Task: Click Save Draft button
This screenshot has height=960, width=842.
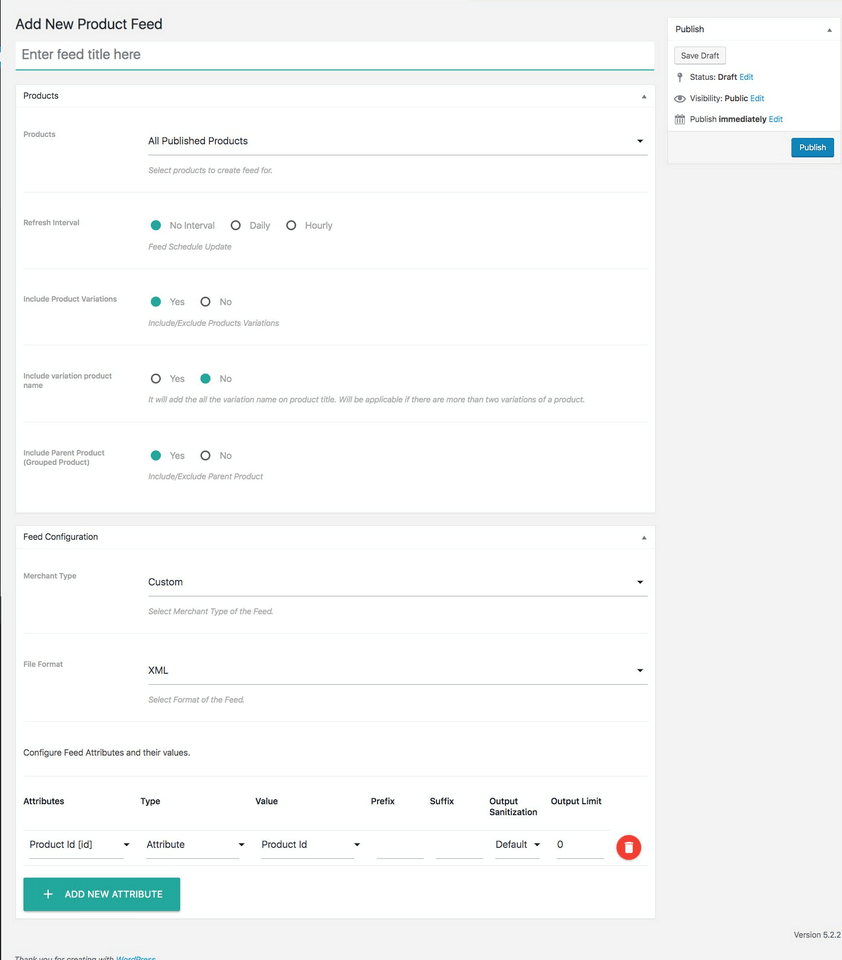Action: [700, 56]
